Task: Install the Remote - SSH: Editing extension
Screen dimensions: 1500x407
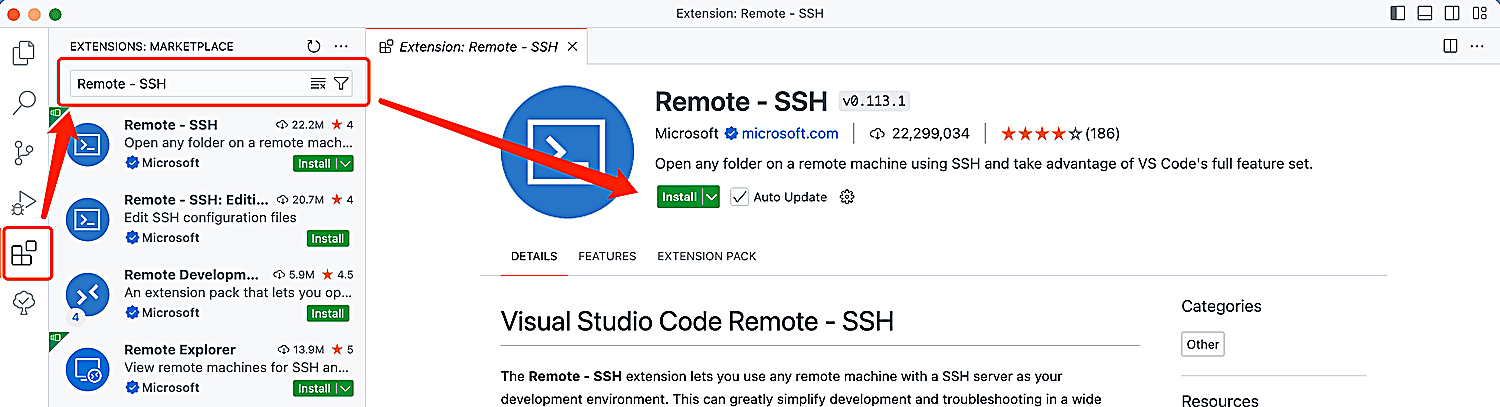Action: [x=328, y=239]
